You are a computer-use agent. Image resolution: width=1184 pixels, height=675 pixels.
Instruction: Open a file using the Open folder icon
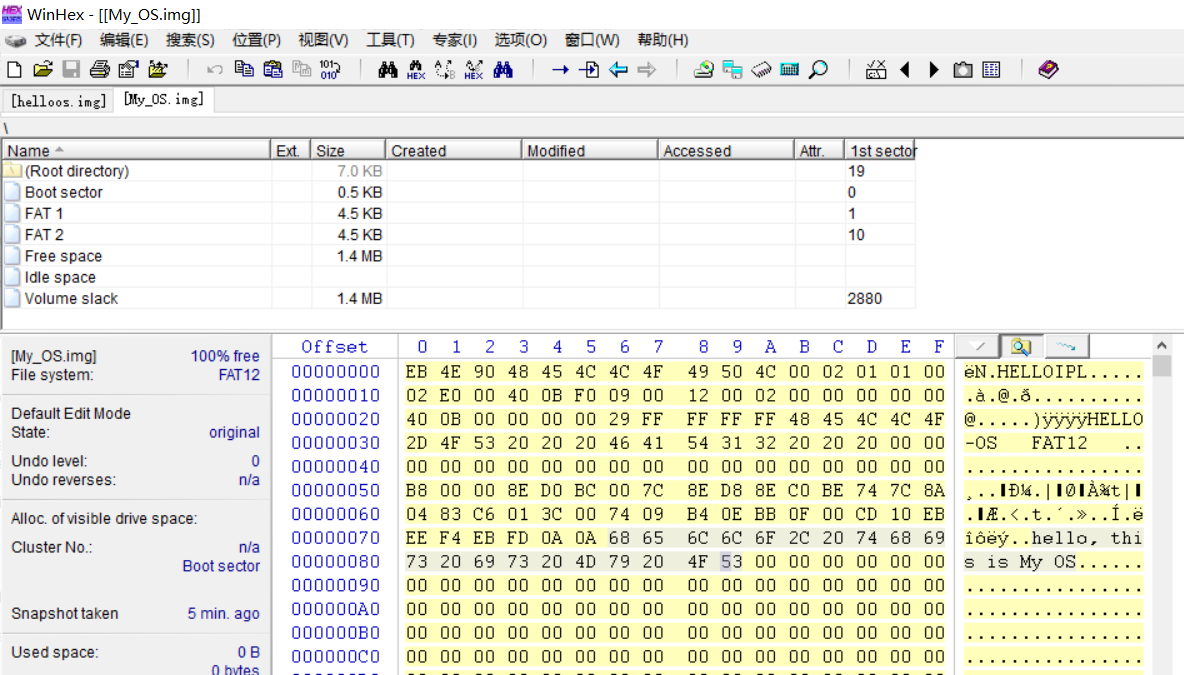43,69
